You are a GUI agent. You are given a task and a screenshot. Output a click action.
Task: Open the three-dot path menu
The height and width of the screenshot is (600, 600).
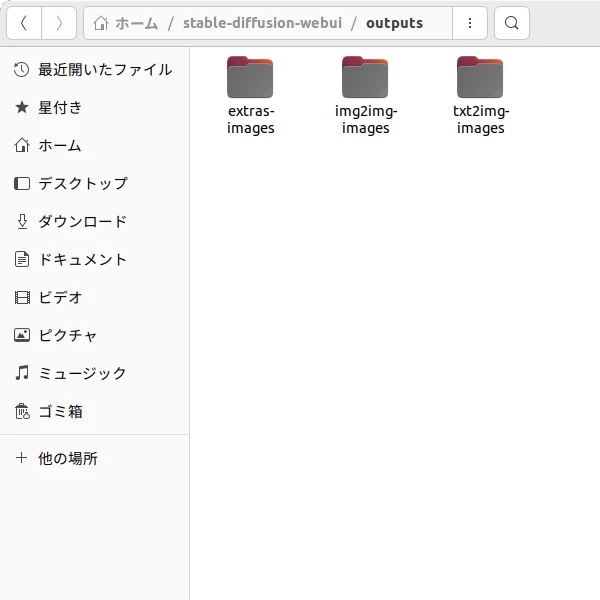[470, 23]
